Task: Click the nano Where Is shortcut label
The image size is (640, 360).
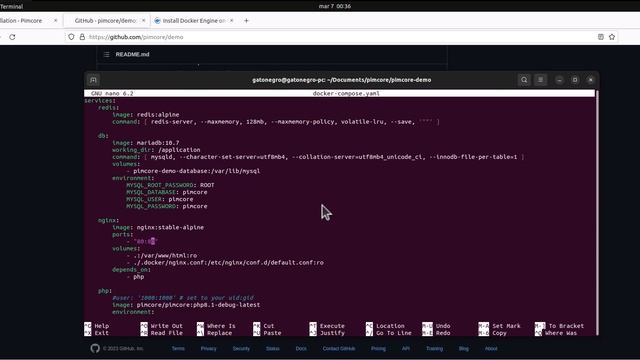Action: (x=221, y=326)
